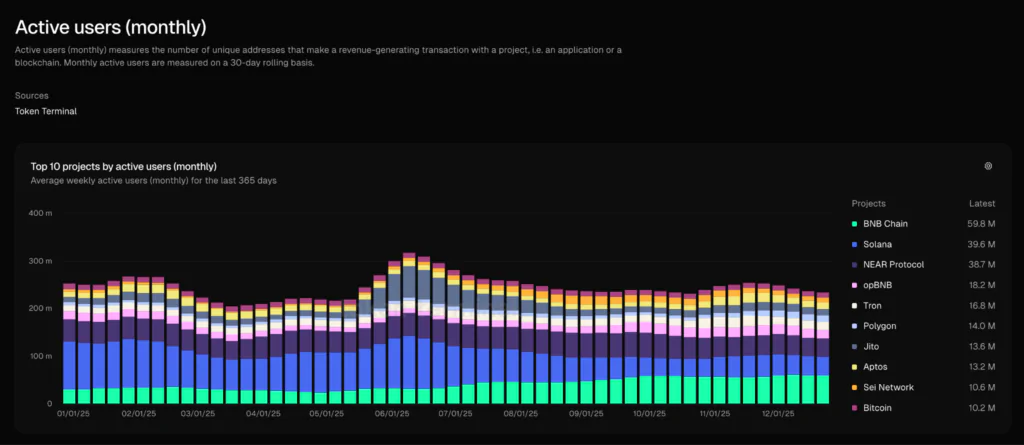
Task: Click the Projects column header
Action: click(868, 203)
